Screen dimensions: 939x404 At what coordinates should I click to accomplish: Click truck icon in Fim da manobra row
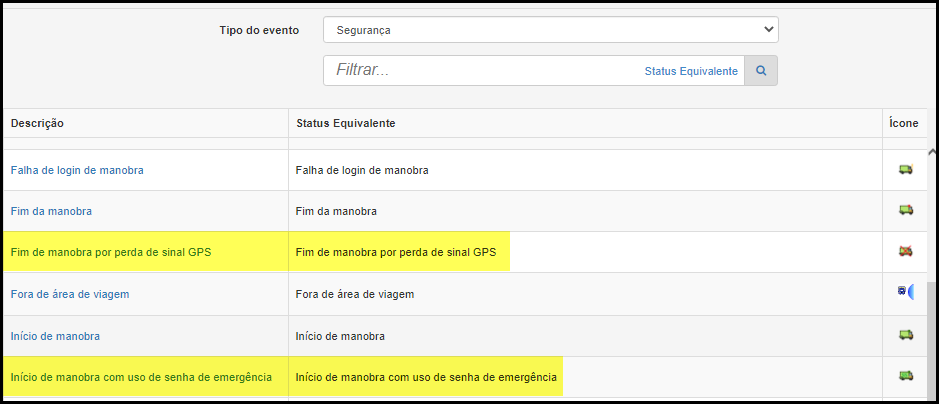[x=905, y=209]
